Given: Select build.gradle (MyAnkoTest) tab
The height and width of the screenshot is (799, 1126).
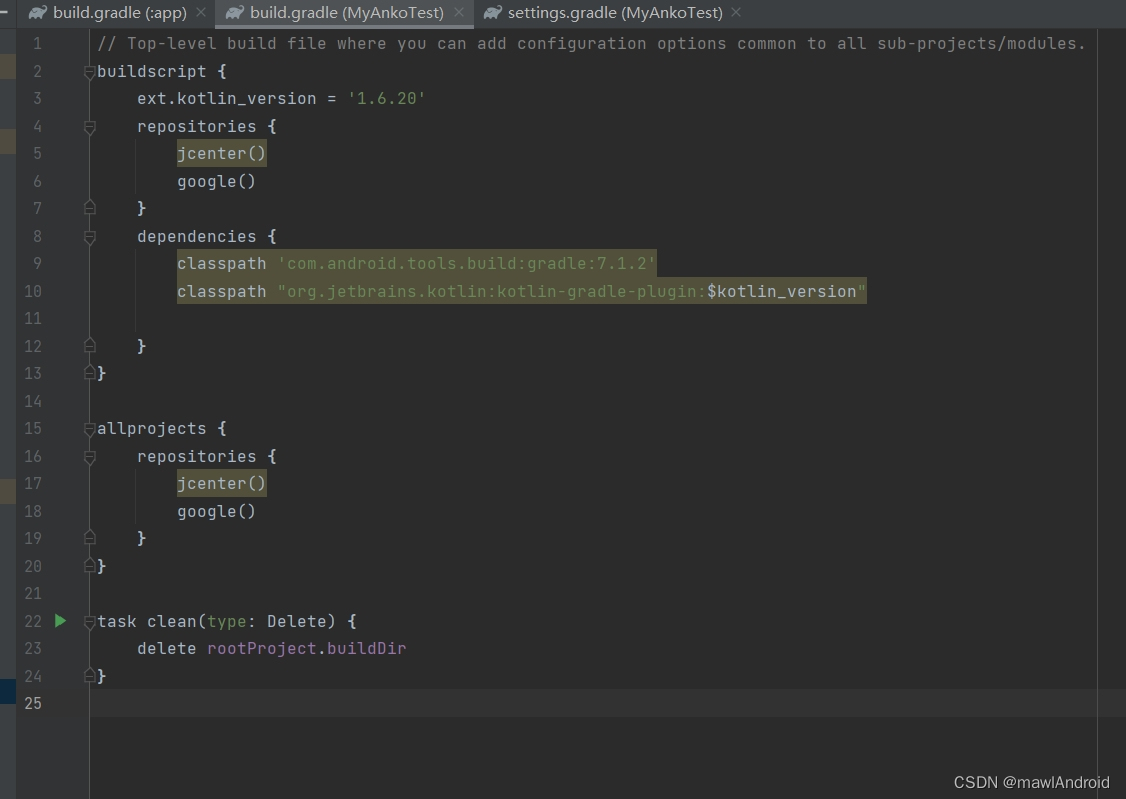Looking at the screenshot, I should point(346,13).
